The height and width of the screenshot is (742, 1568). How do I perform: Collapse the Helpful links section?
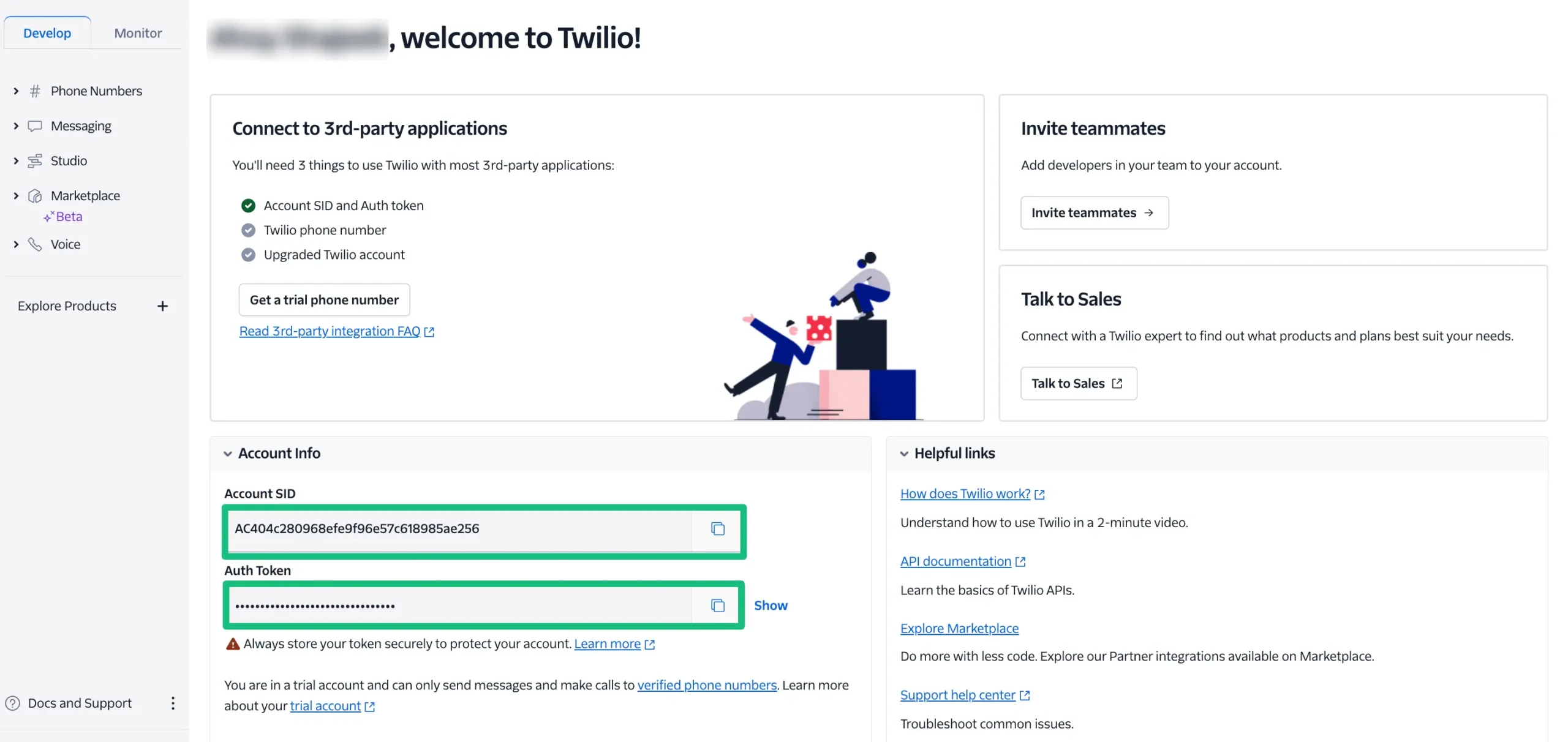905,453
